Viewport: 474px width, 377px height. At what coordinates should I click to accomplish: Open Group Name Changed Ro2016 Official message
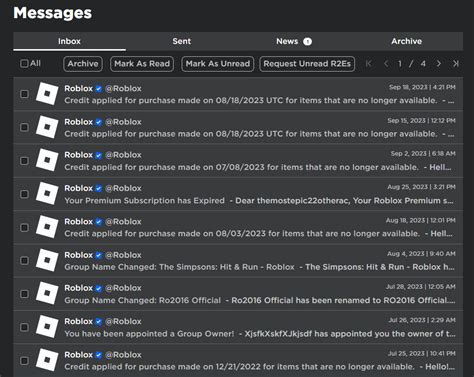pyautogui.click(x=238, y=294)
